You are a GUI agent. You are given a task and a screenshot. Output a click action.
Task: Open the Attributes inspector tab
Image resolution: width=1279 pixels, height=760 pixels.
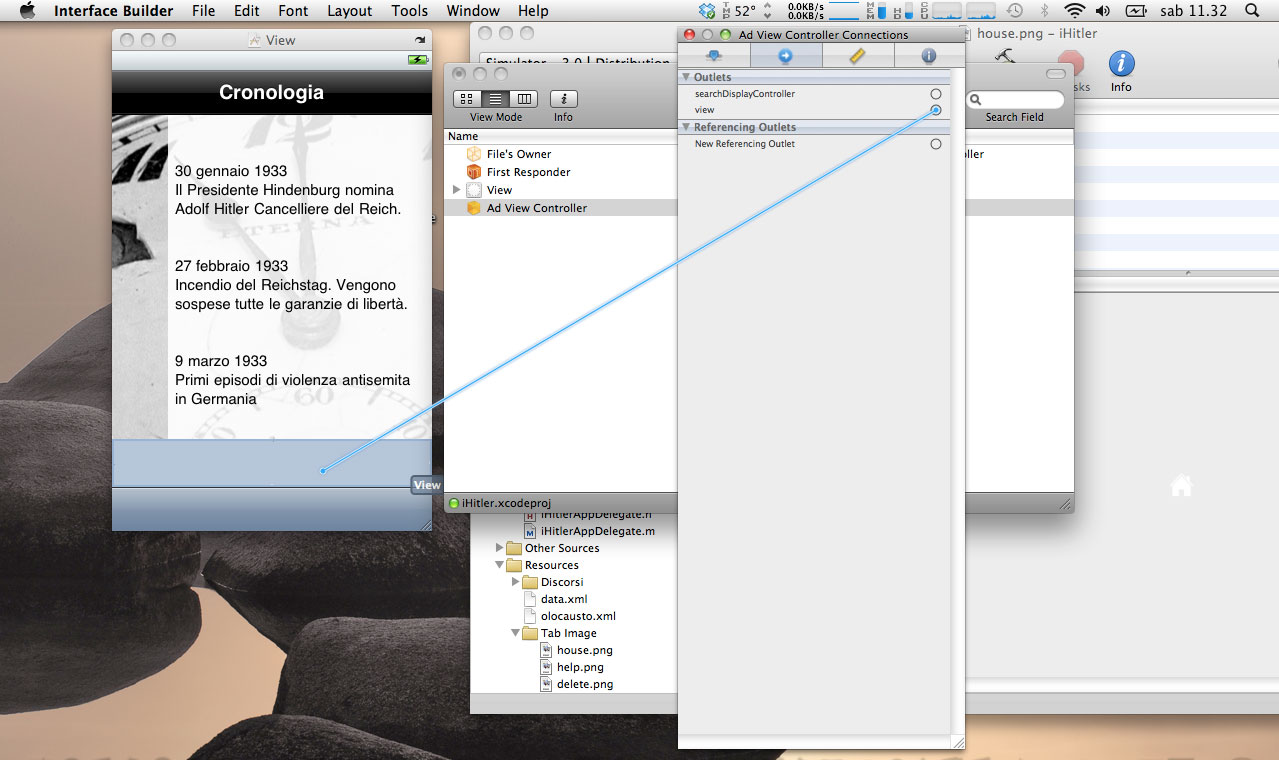click(x=714, y=56)
